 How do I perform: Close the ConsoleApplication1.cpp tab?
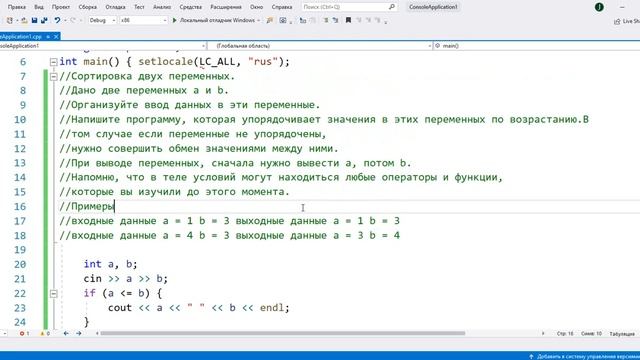[x=56, y=37]
